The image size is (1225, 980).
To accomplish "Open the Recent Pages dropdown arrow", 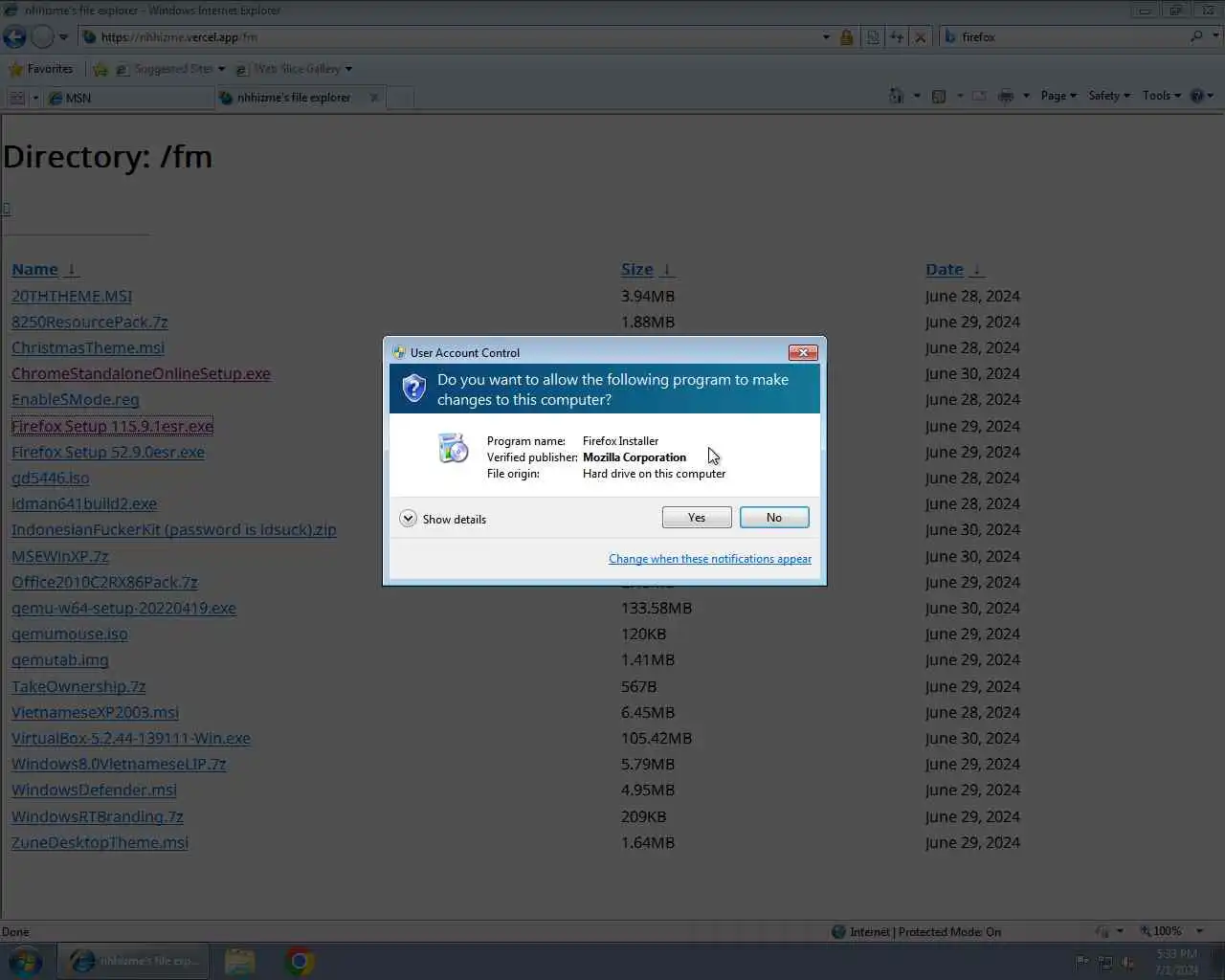I will tap(63, 37).
